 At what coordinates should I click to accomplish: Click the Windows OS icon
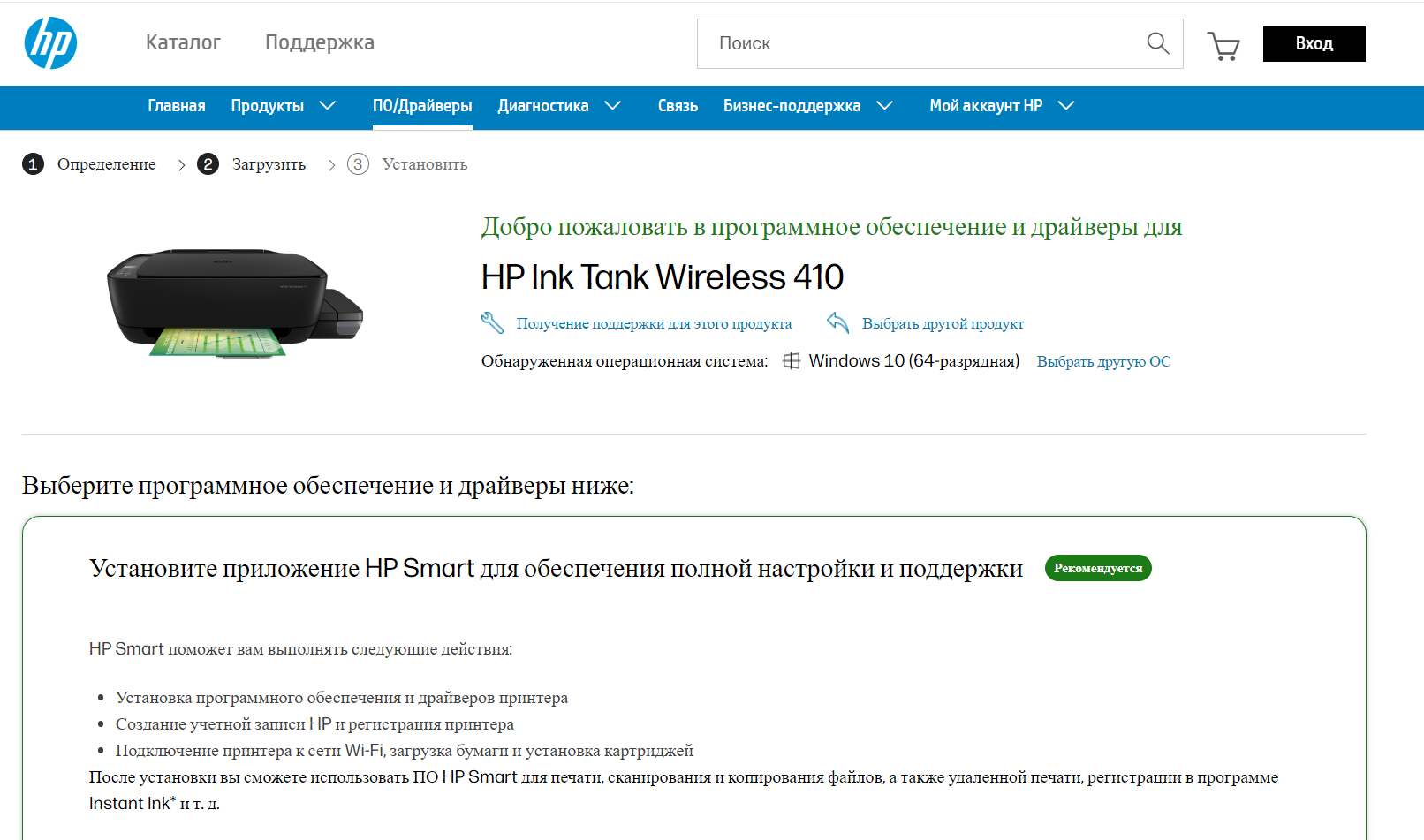tap(792, 361)
